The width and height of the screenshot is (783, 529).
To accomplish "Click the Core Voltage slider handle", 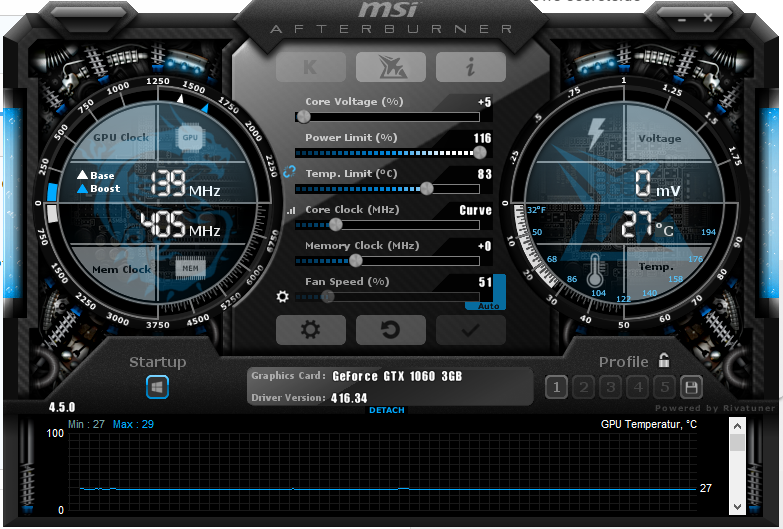I will [x=303, y=117].
